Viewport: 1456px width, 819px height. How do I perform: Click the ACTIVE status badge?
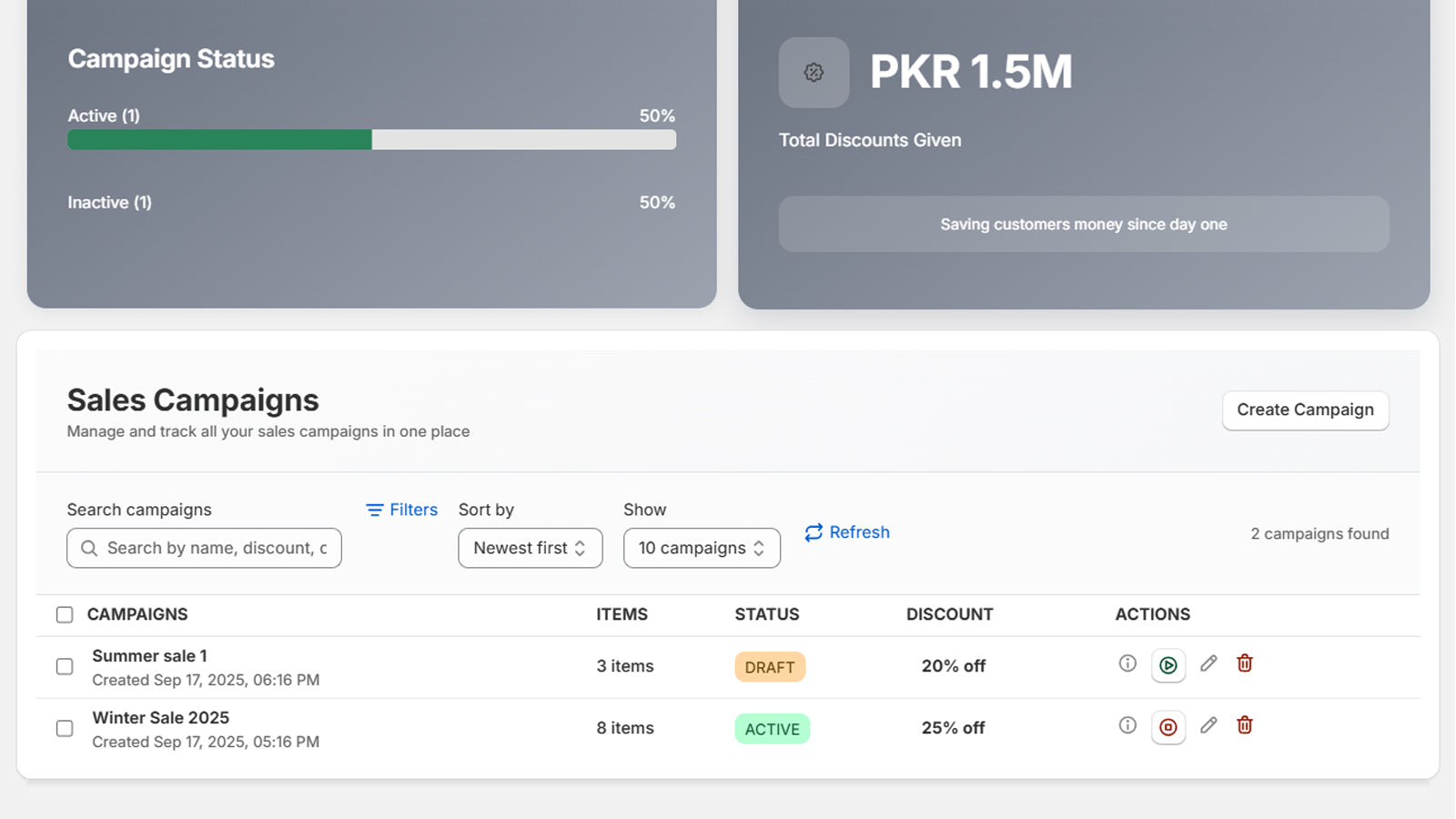pos(772,728)
